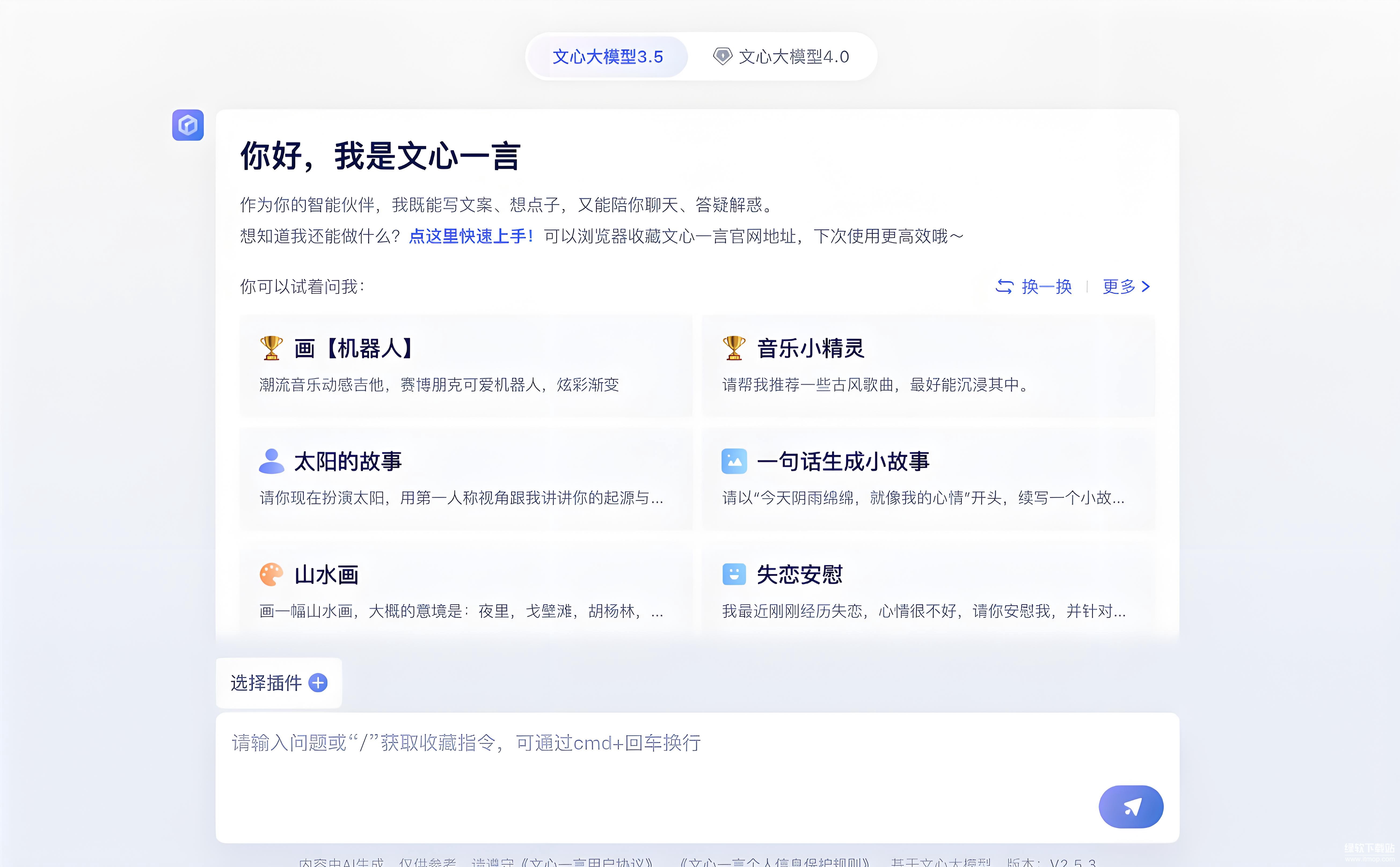Click the 请你现在扮演太阳 description text
The image size is (1400, 867).
[x=461, y=498]
